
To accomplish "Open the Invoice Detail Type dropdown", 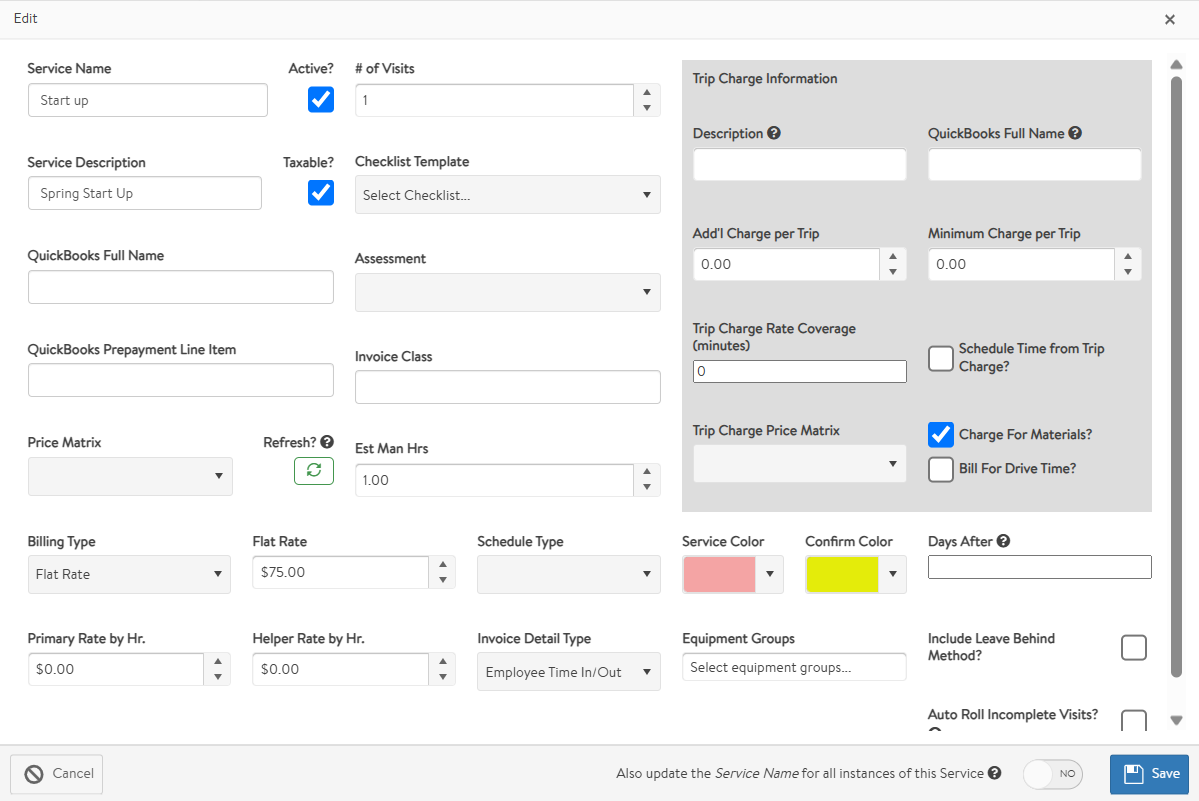I will (568, 672).
